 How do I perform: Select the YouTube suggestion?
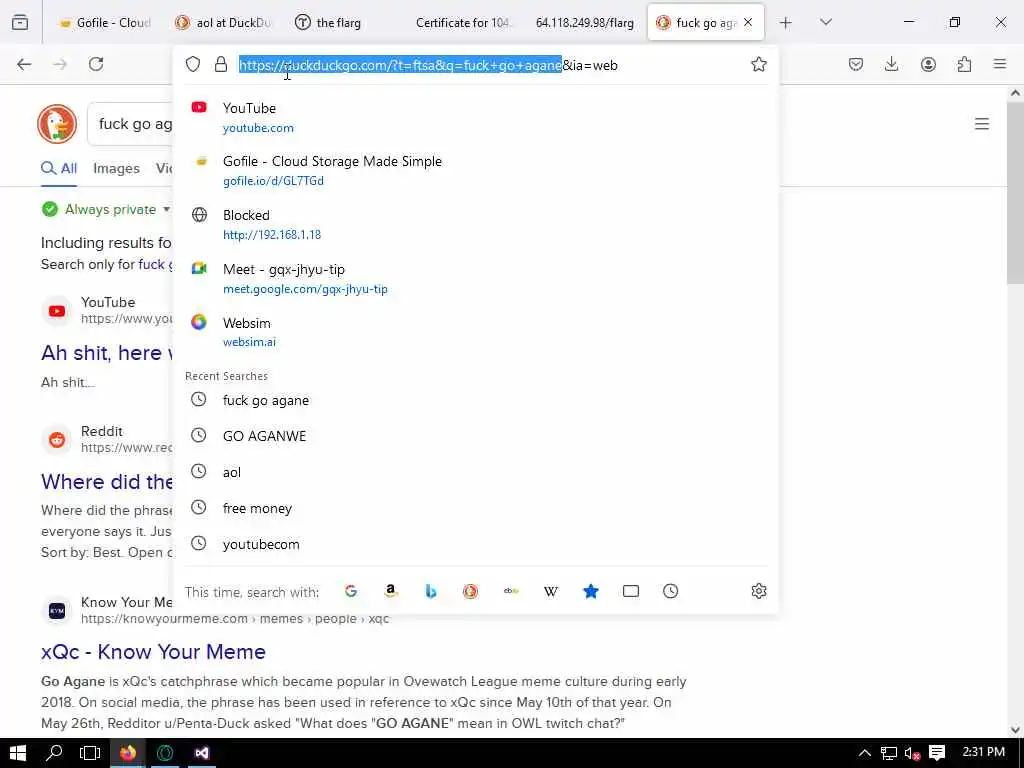click(x=477, y=118)
